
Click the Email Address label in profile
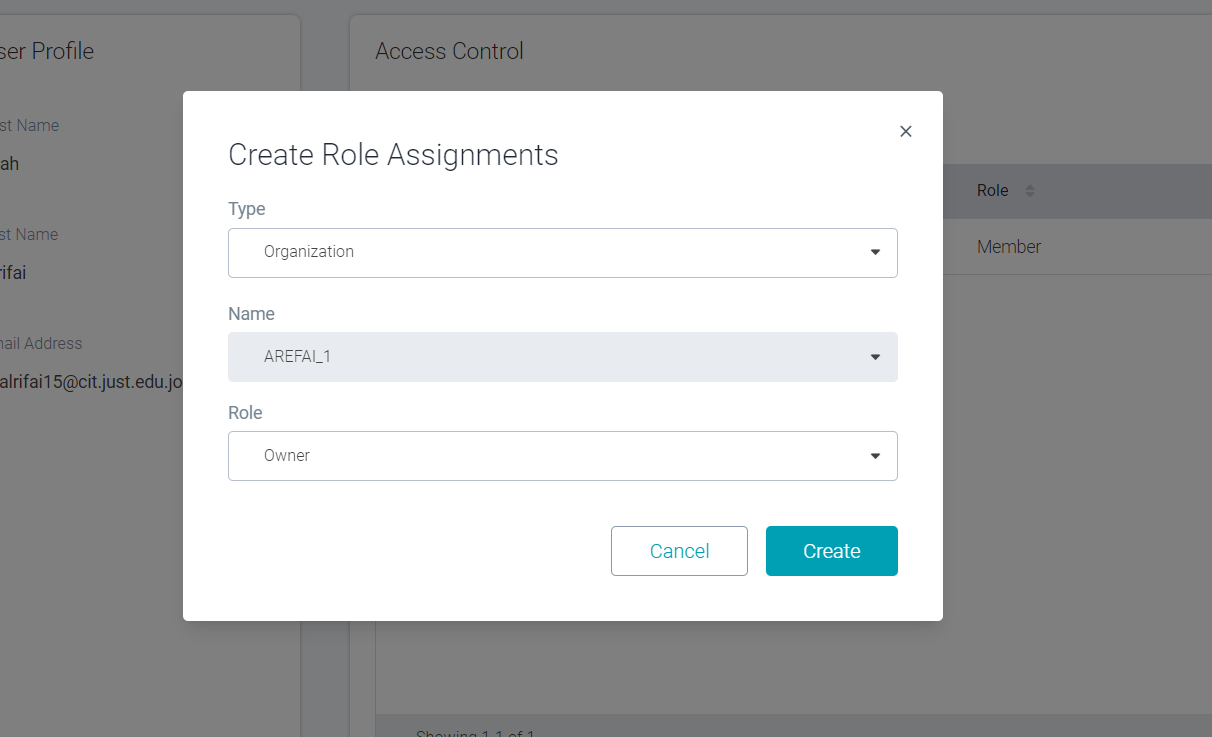[41, 343]
